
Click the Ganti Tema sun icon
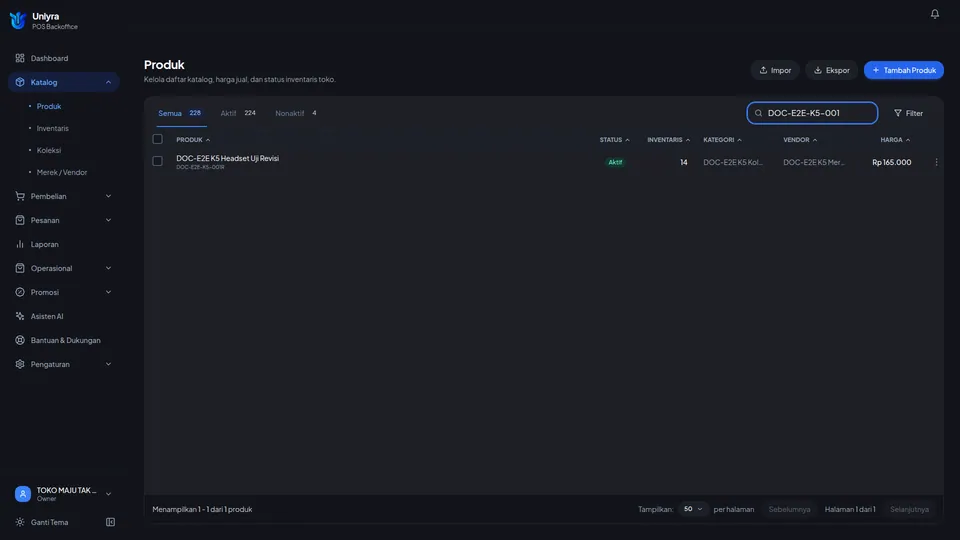tap(20, 522)
